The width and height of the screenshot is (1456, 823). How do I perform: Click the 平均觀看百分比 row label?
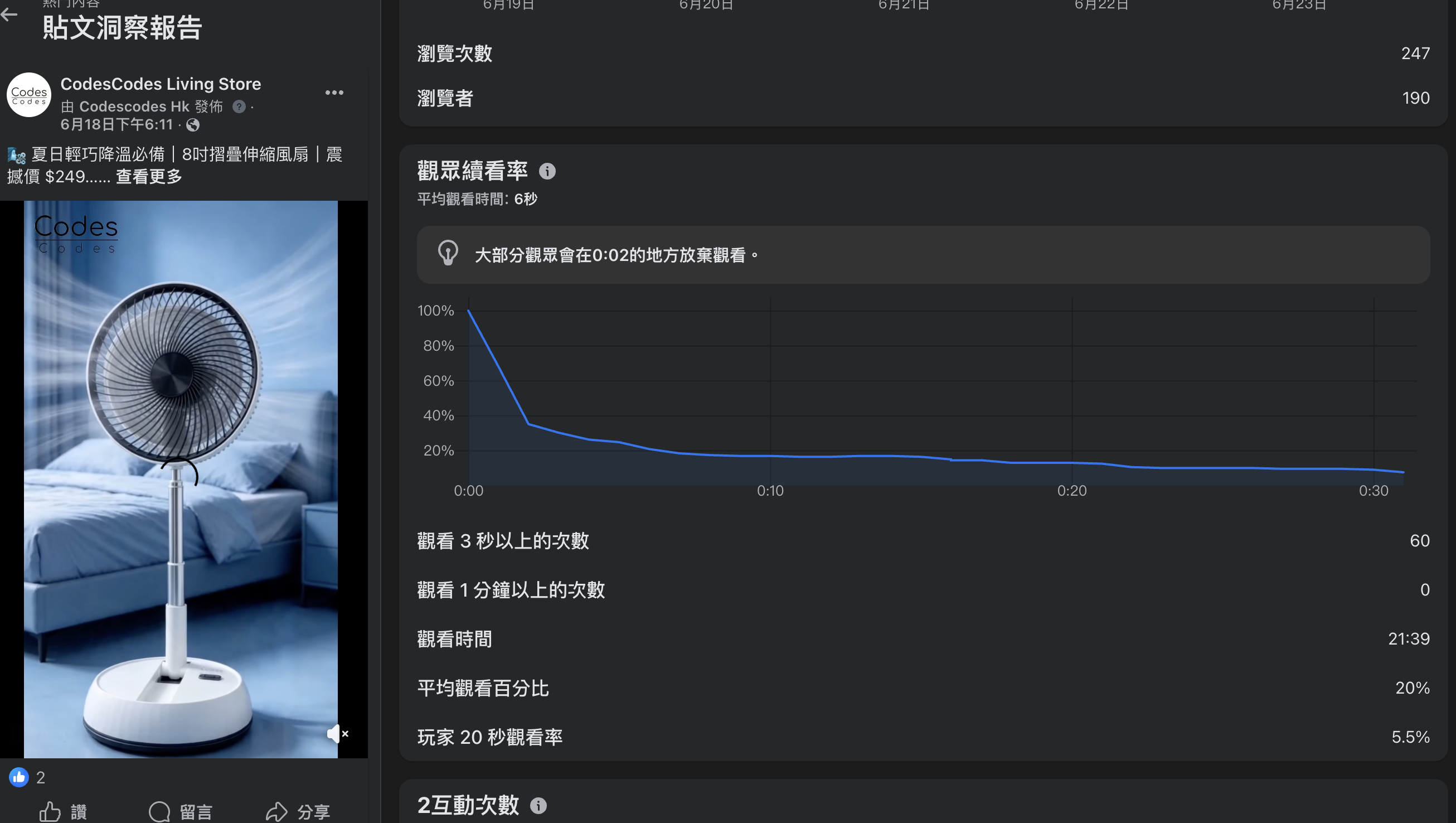[x=483, y=689]
